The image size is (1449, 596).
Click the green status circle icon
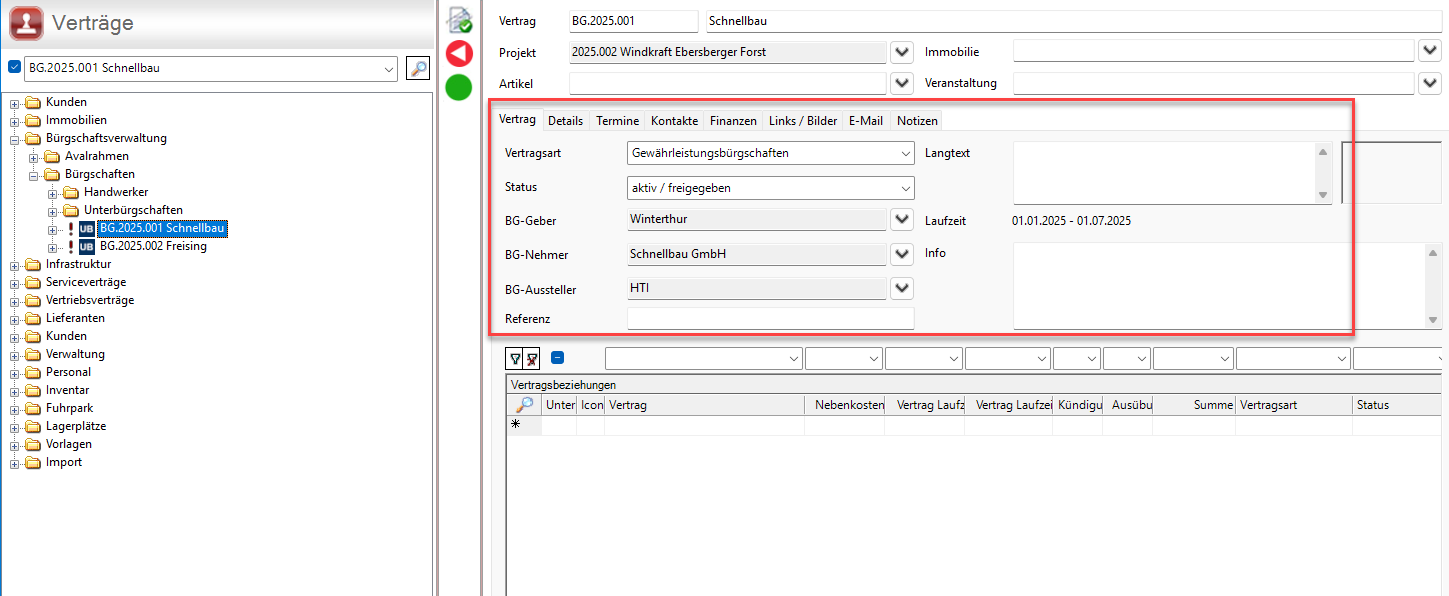point(459,87)
